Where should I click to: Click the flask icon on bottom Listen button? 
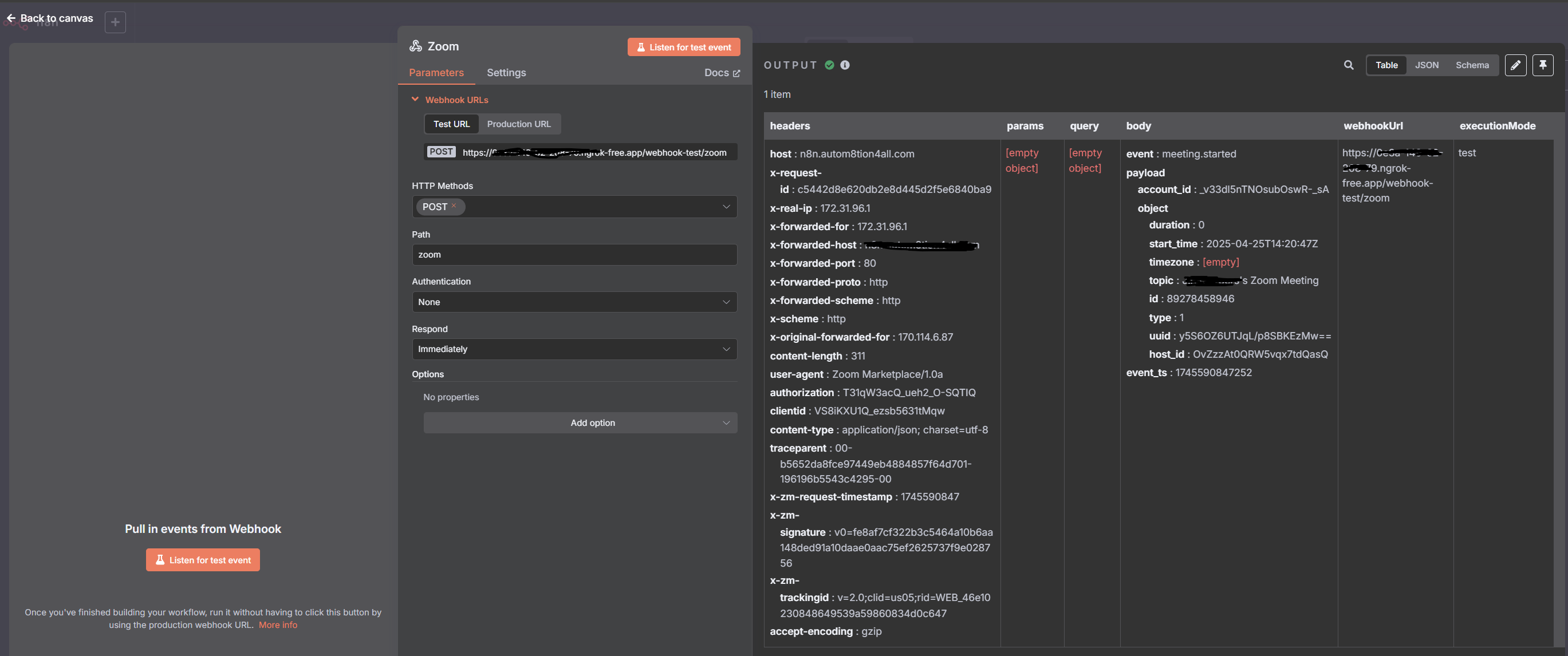tap(160, 560)
